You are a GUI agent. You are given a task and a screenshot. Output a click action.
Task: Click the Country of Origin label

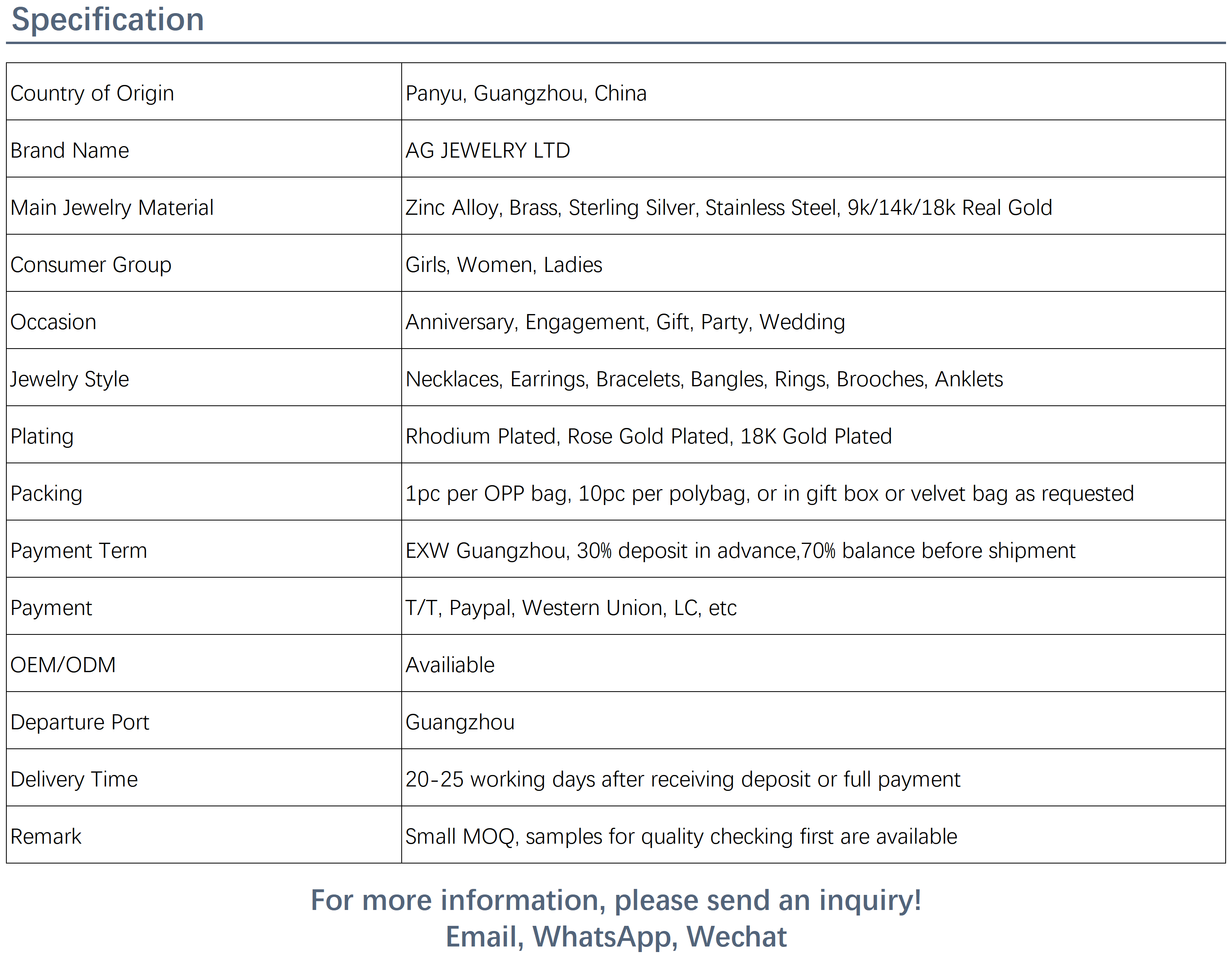[x=92, y=93]
